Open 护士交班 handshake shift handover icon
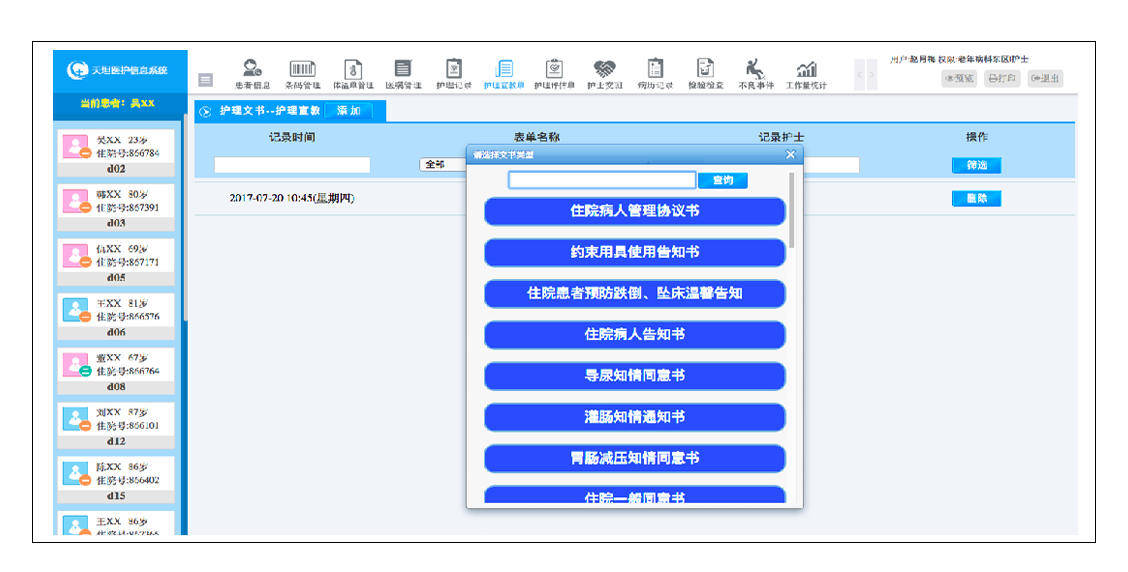 (604, 71)
